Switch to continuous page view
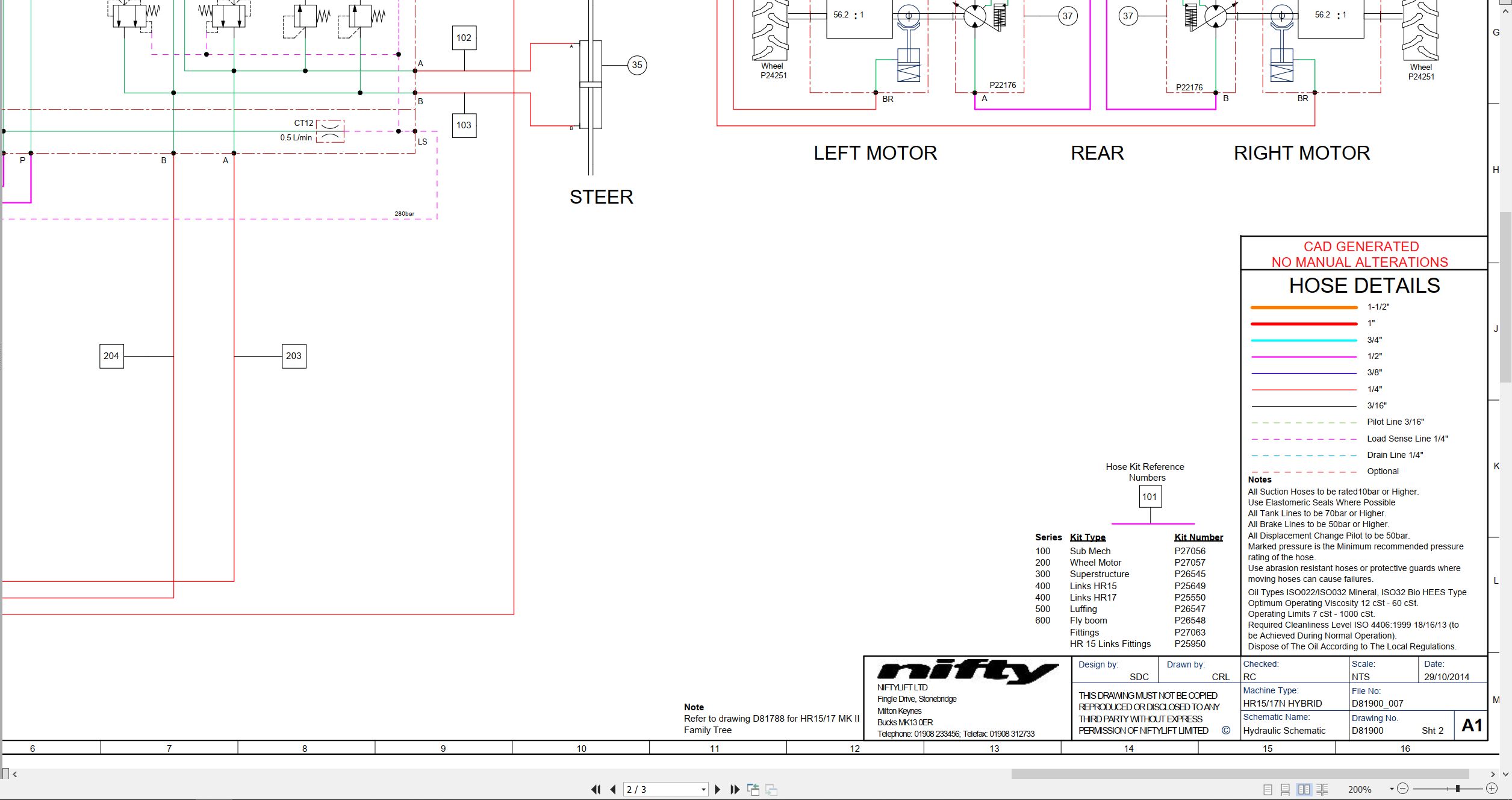The image size is (1512, 800). point(1285,789)
